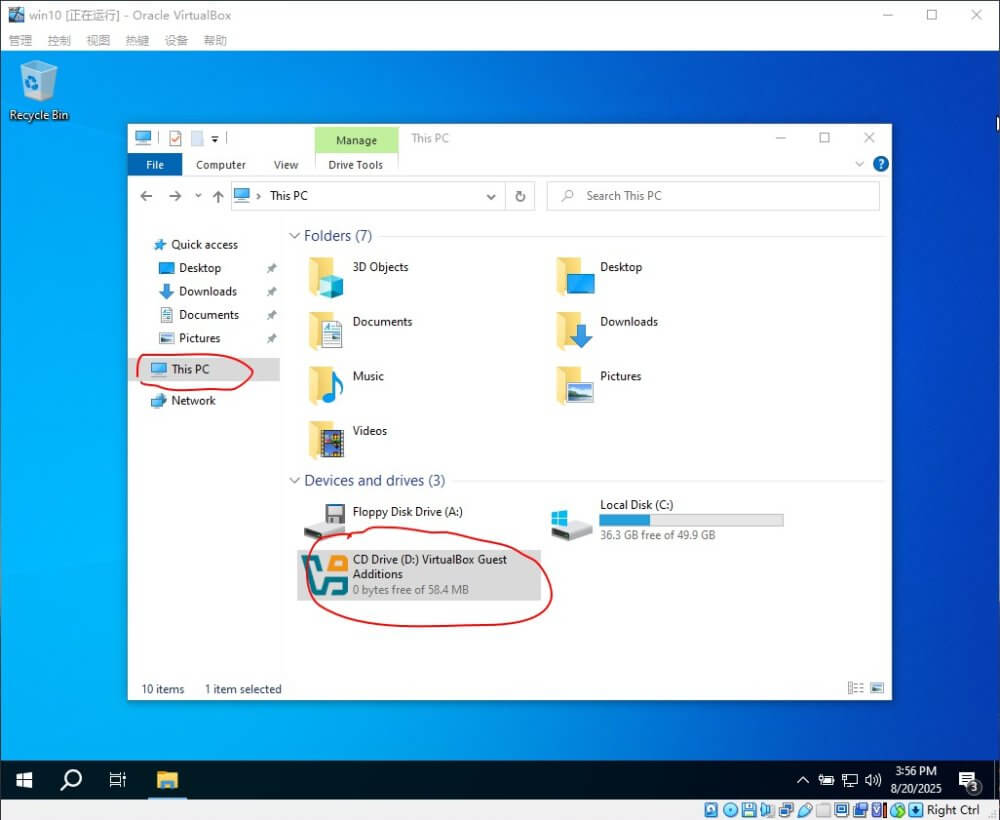The width and height of the screenshot is (1000, 820).
Task: Switch to large icons view layout
Action: (x=877, y=688)
